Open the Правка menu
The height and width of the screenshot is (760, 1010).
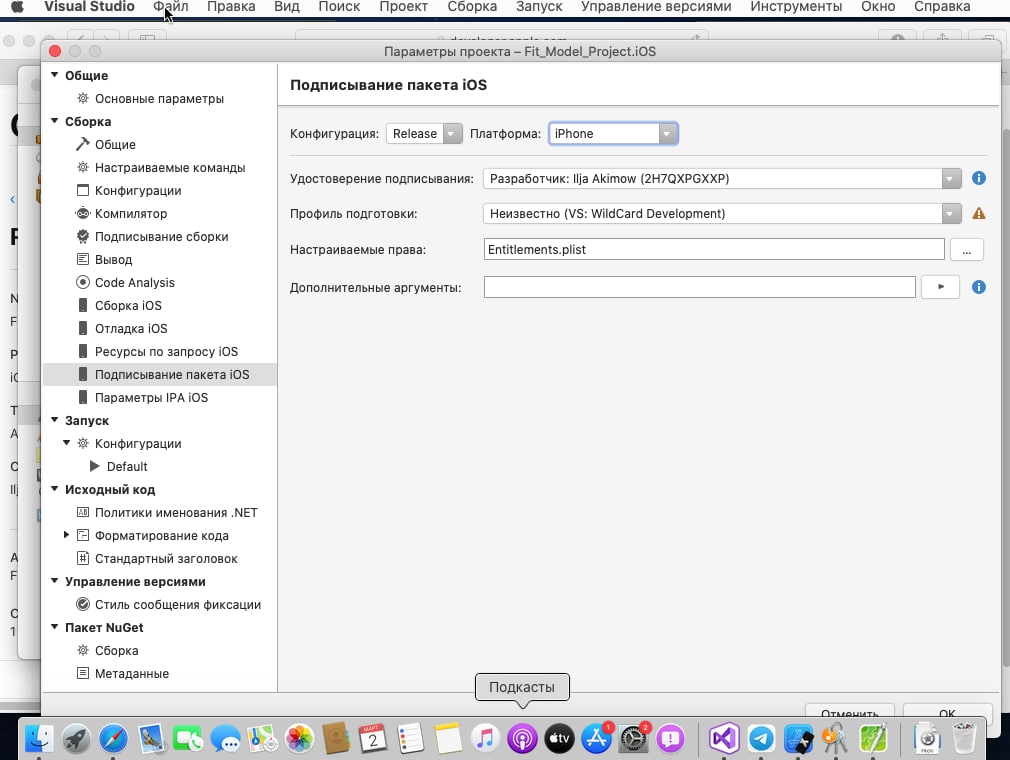[231, 6]
